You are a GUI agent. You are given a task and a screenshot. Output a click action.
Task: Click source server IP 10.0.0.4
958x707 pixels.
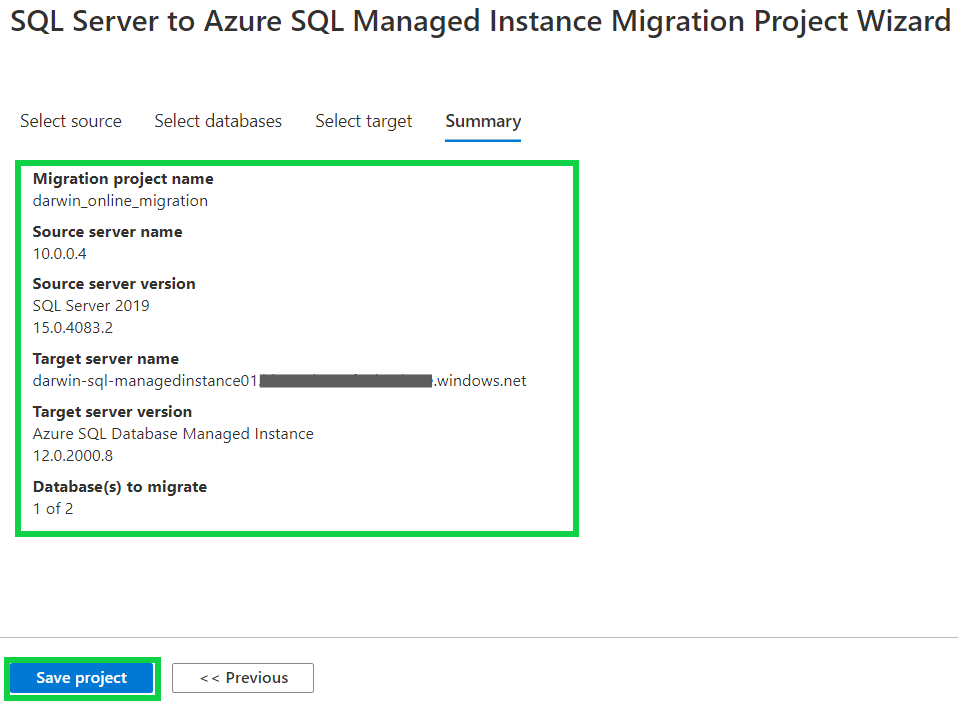point(59,254)
